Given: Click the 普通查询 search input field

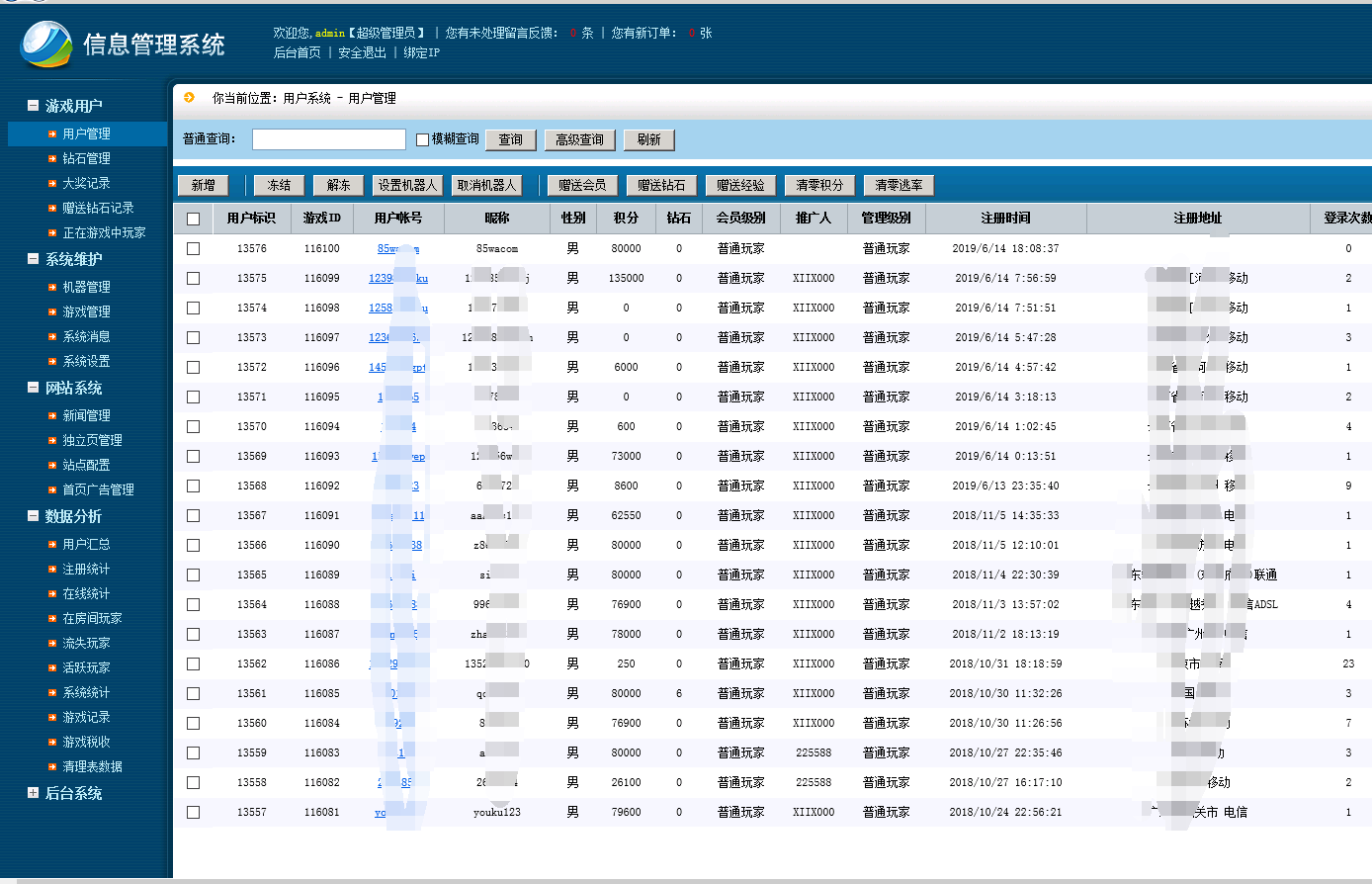Looking at the screenshot, I should click(328, 139).
